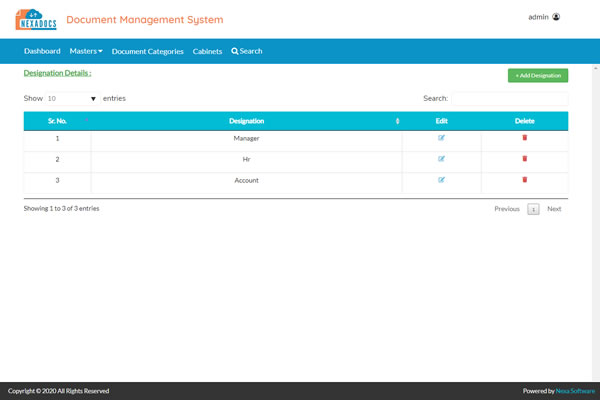Sort table by Sr. No. column
This screenshot has height=400, width=600.
click(57, 121)
